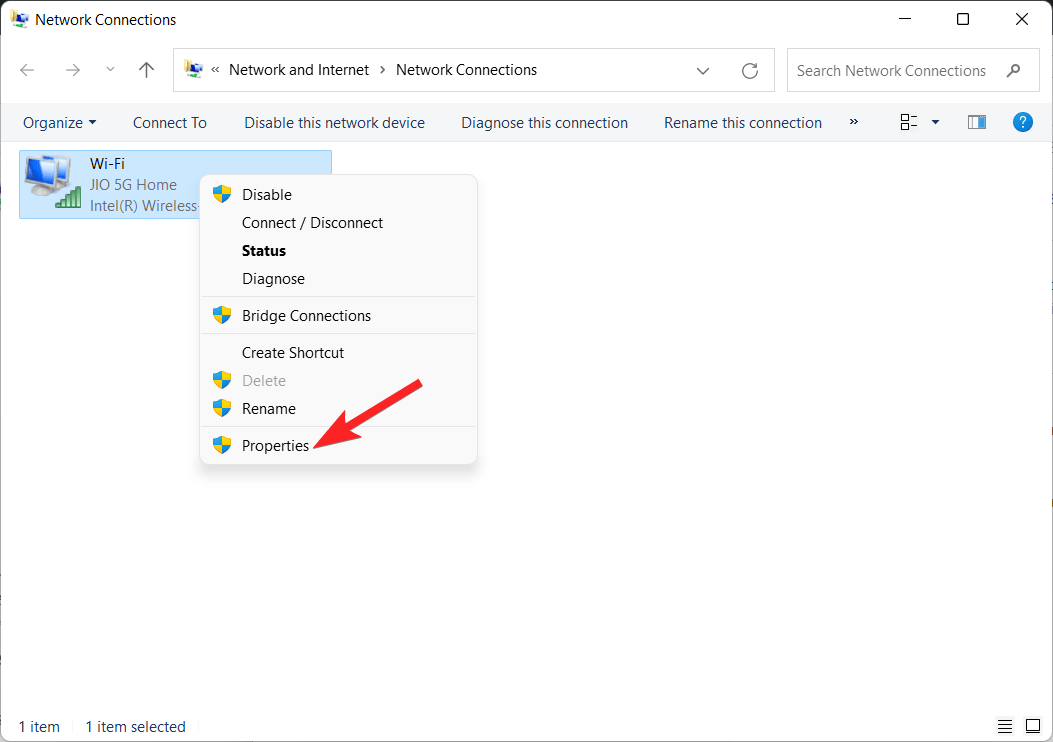
Task: Open the Organize dropdown menu
Action: 60,123
